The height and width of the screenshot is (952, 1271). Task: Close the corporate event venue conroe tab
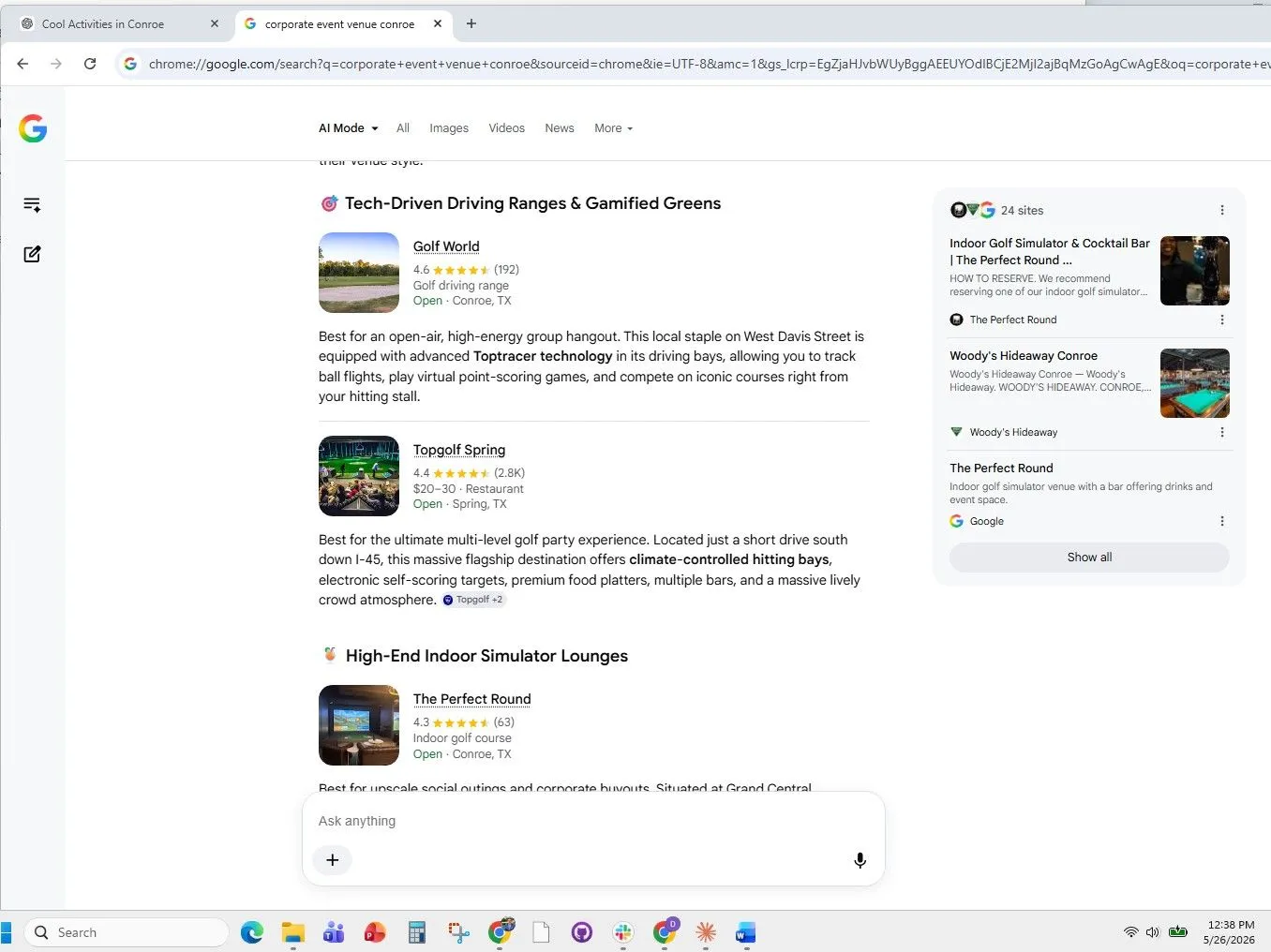(438, 23)
